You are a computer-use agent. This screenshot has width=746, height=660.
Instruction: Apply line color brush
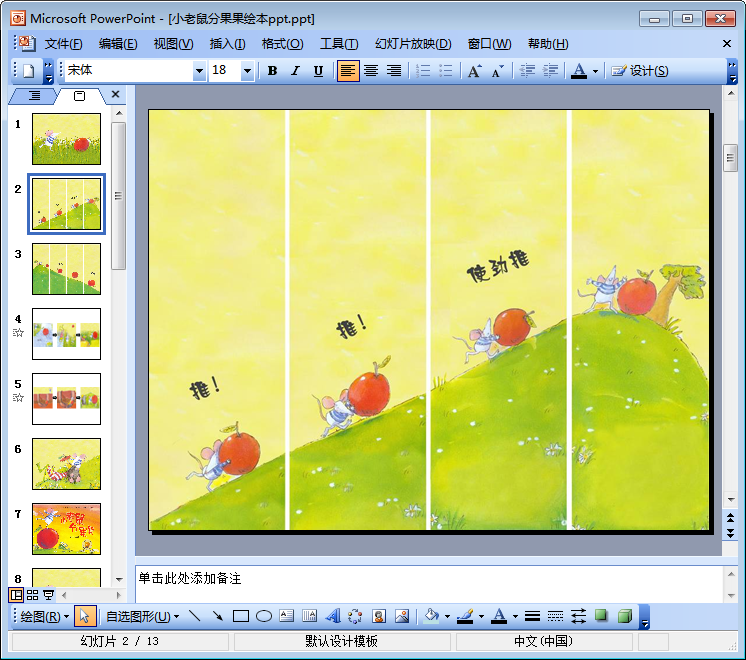pos(465,616)
